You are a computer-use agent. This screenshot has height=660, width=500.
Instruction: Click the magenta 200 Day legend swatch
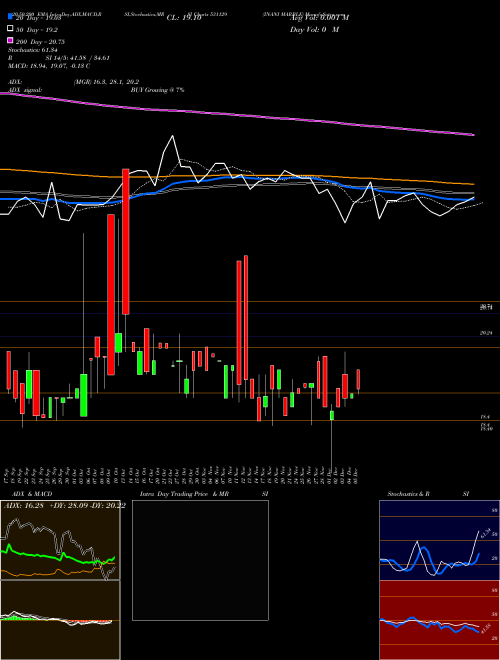[10, 41]
